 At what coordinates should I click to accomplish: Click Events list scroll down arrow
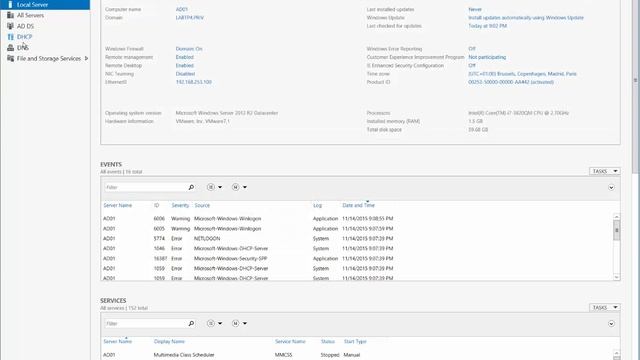pos(616,277)
